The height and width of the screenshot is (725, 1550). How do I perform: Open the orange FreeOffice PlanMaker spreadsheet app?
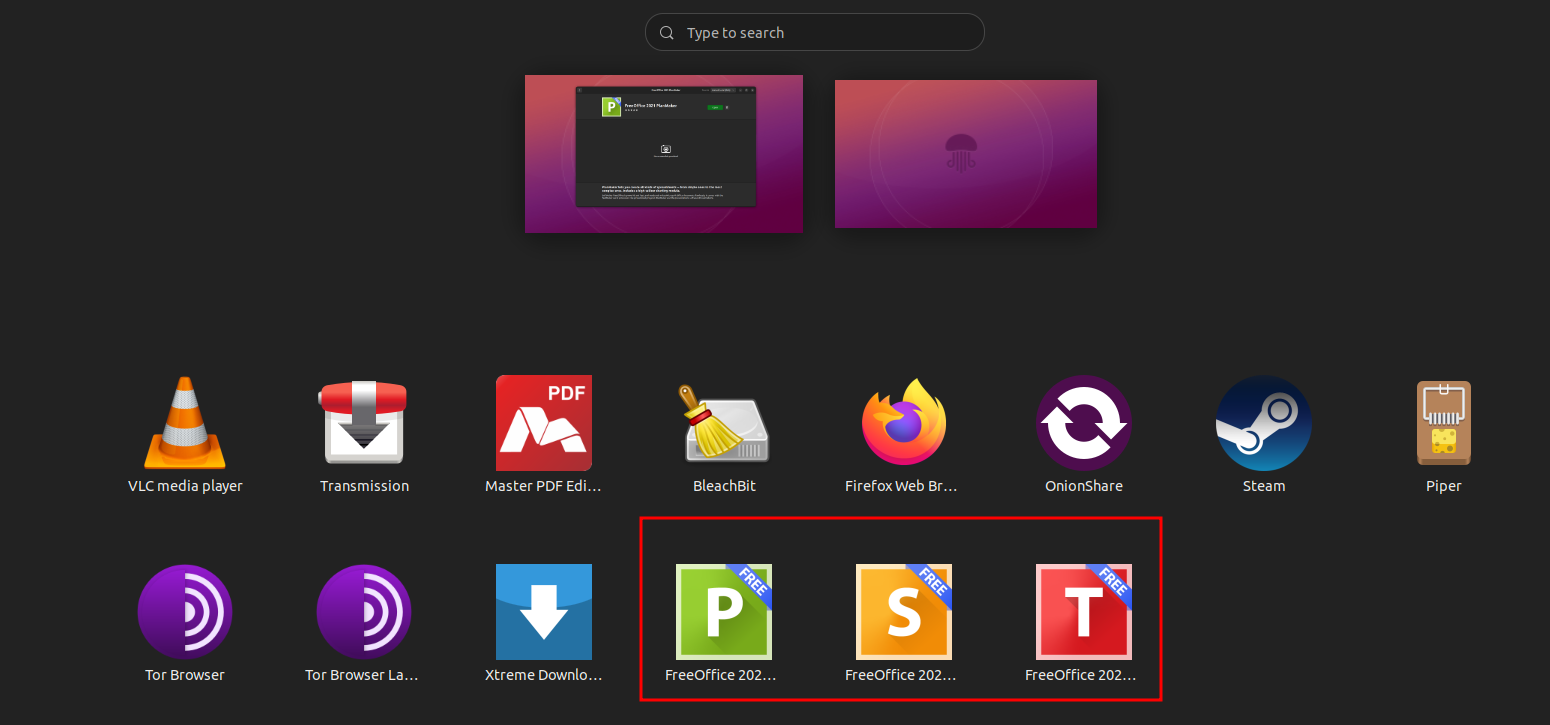(x=902, y=612)
